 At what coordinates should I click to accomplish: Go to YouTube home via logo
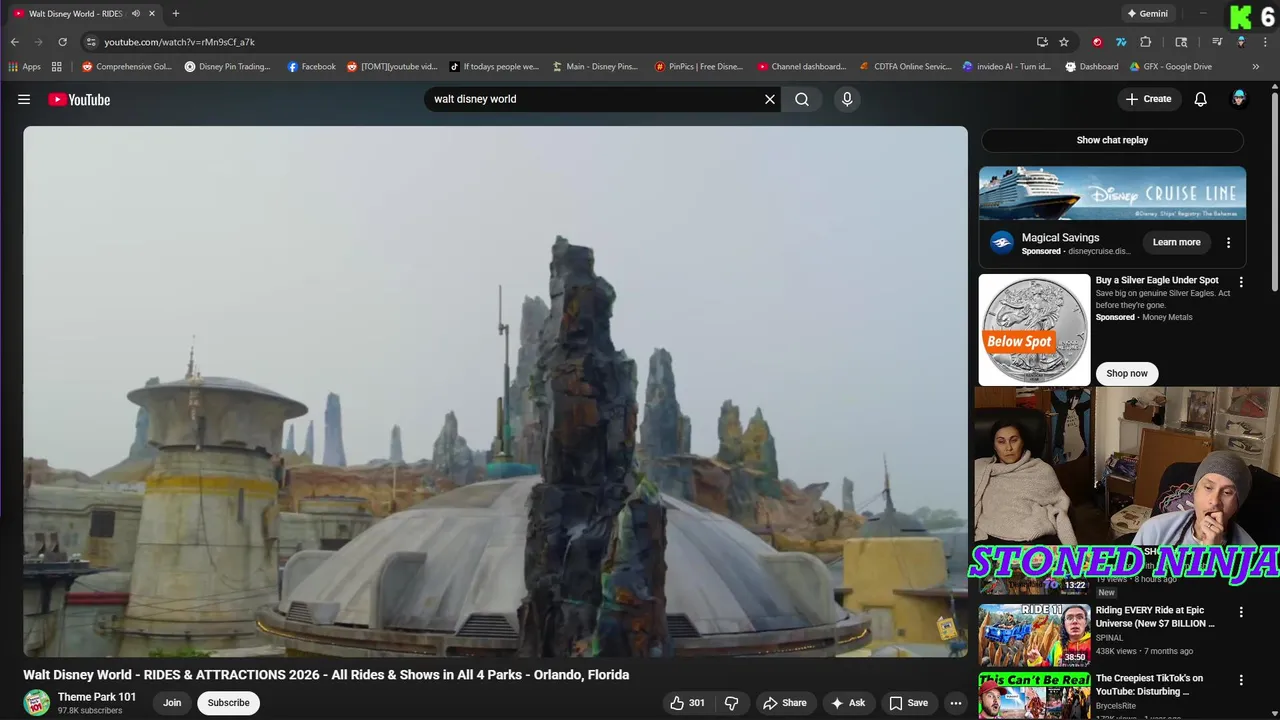[x=79, y=99]
